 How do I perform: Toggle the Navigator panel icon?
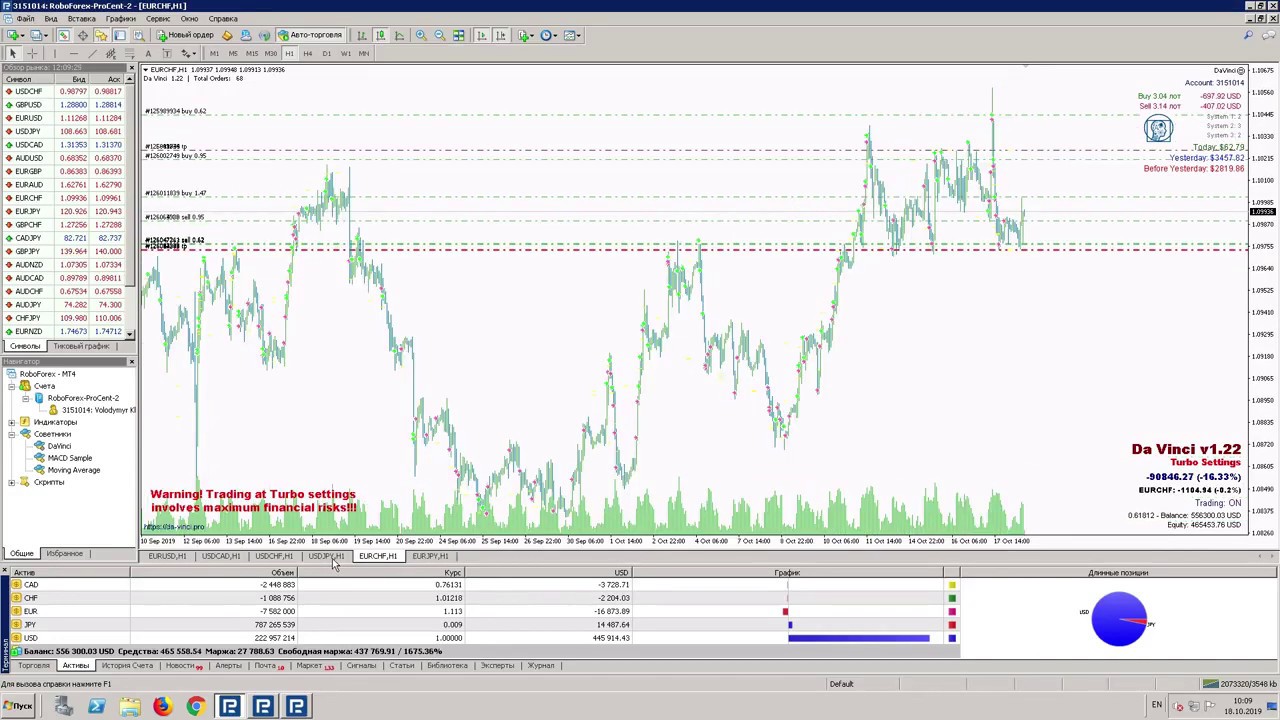click(101, 35)
